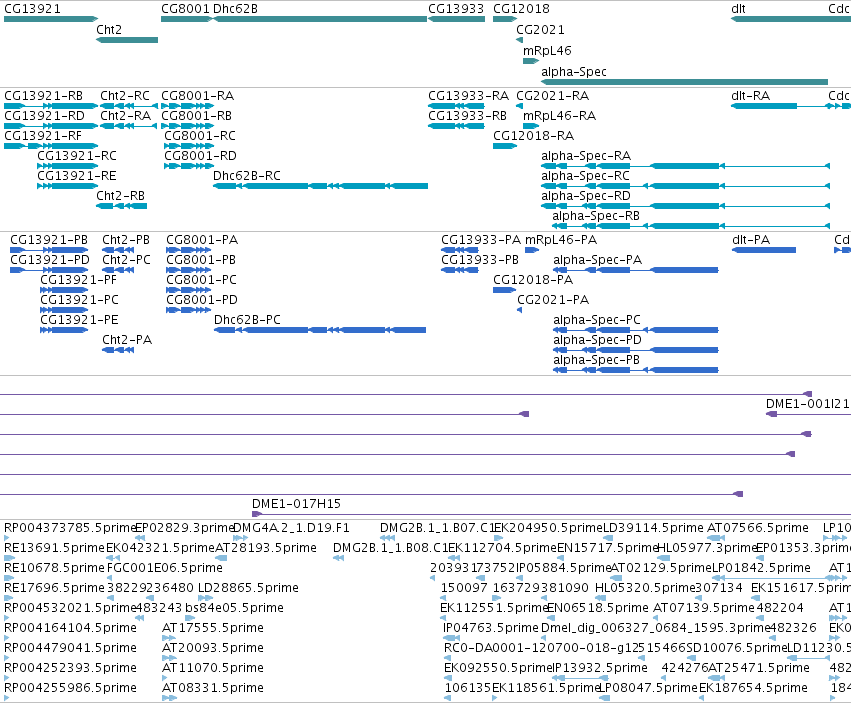Select the alpha-Spec gene bar
851x703 pixels.
[x=684, y=82]
